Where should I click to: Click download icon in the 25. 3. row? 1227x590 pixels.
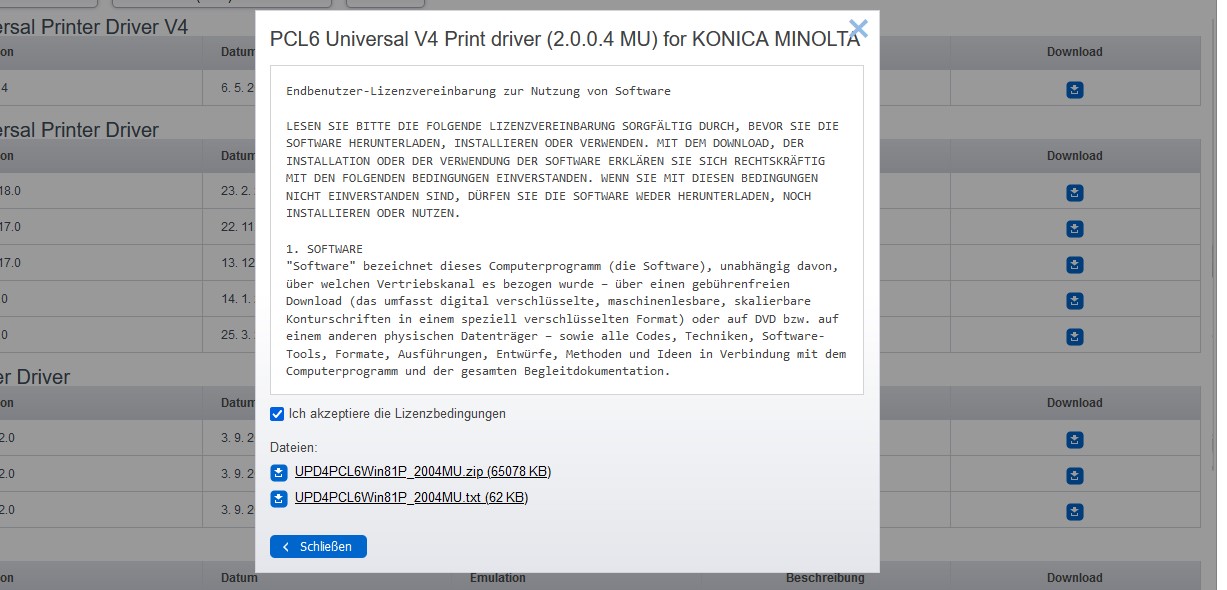click(1075, 335)
